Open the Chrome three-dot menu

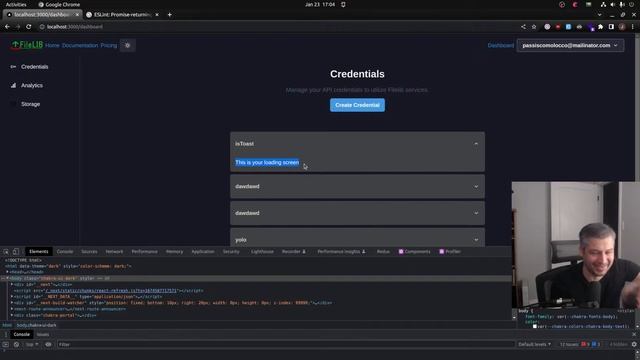[x=633, y=27]
